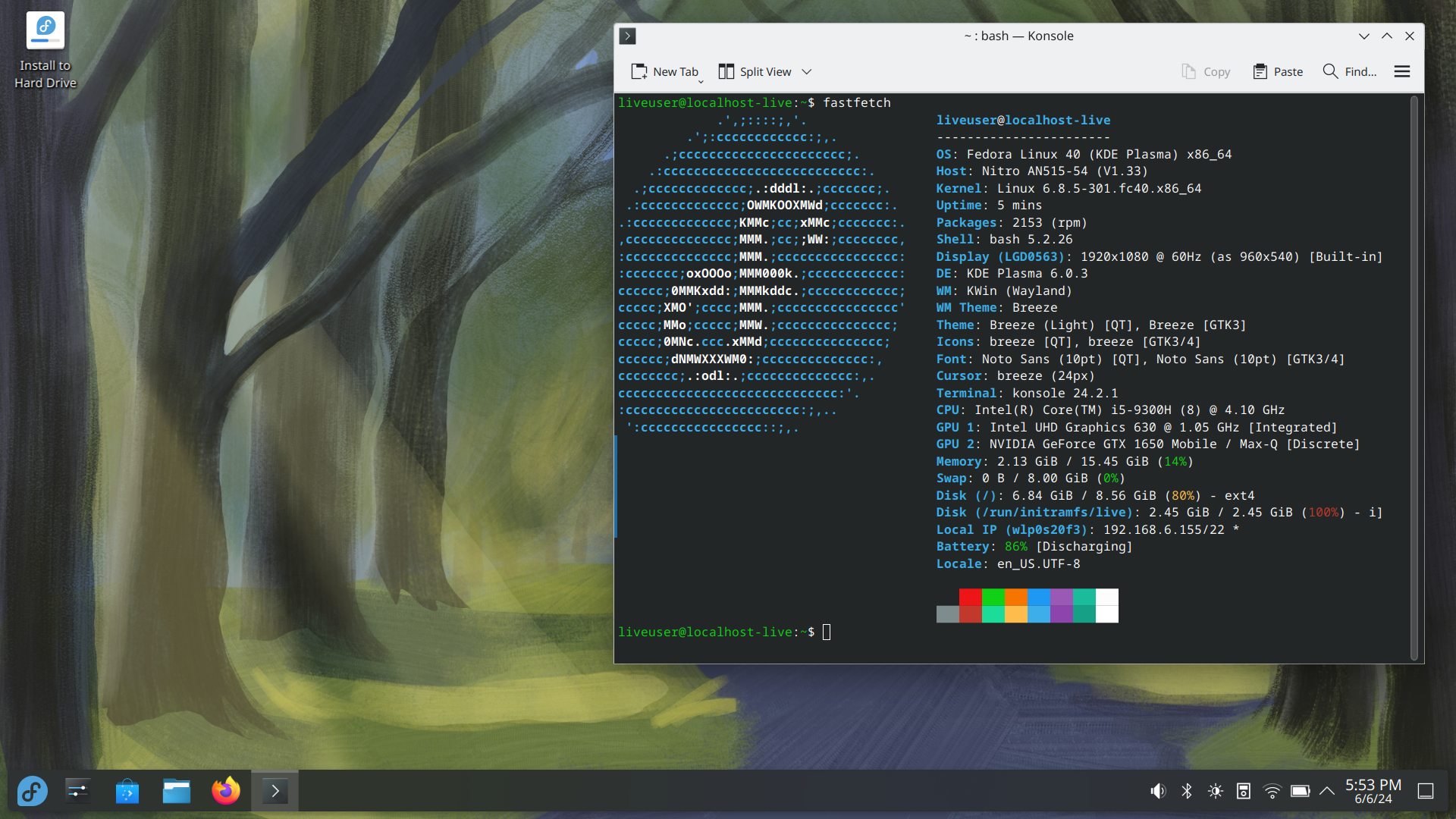The width and height of the screenshot is (1456, 819).
Task: Click the green color block in fastfetch output
Action: 993,597
